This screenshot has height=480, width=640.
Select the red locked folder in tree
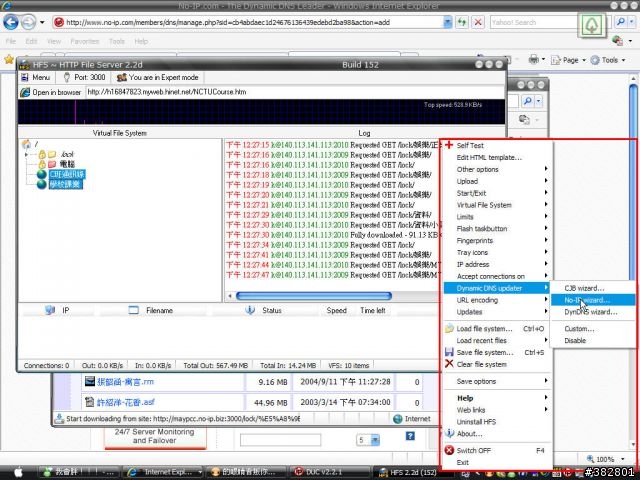pyautogui.click(x=52, y=164)
